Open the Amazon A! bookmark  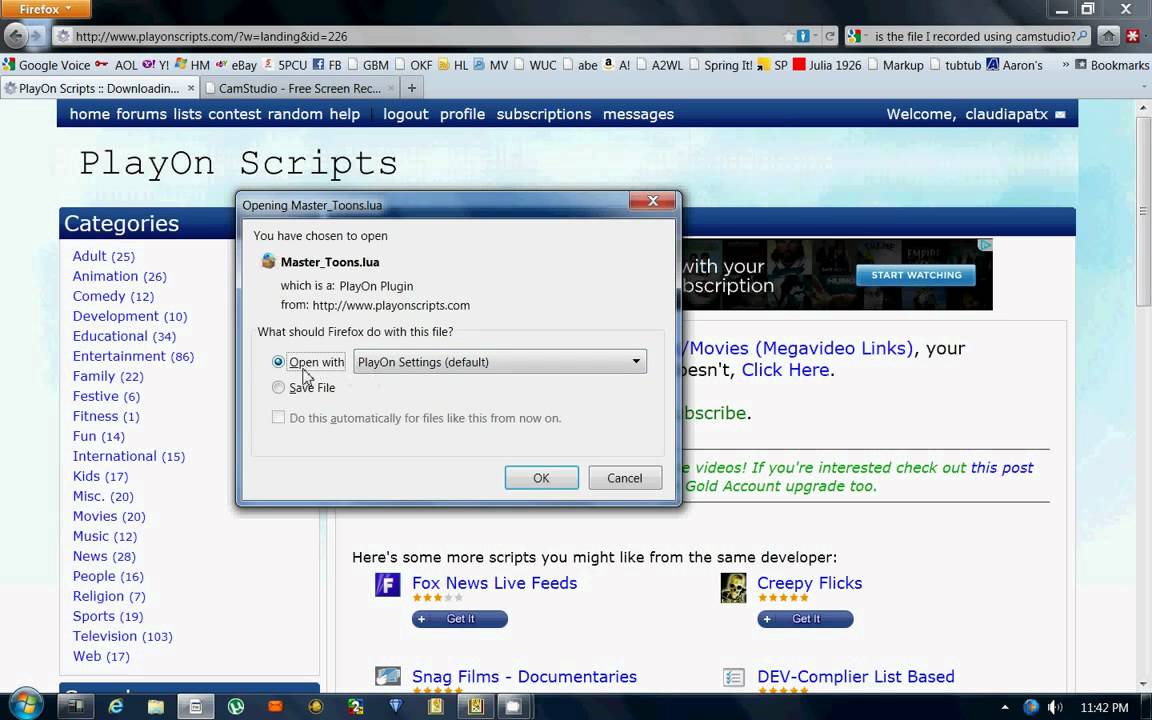point(616,65)
